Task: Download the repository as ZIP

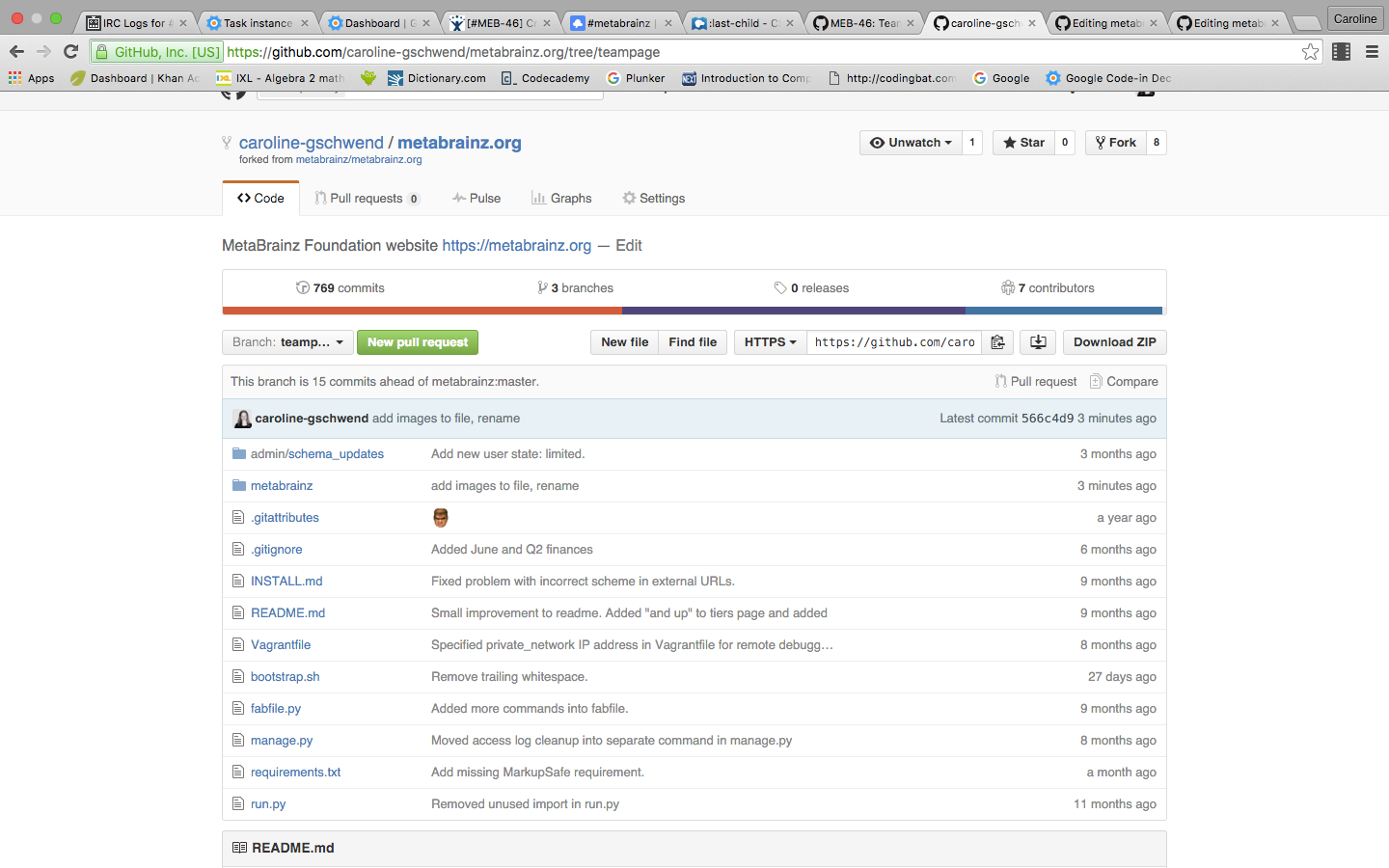Action: pos(1114,342)
